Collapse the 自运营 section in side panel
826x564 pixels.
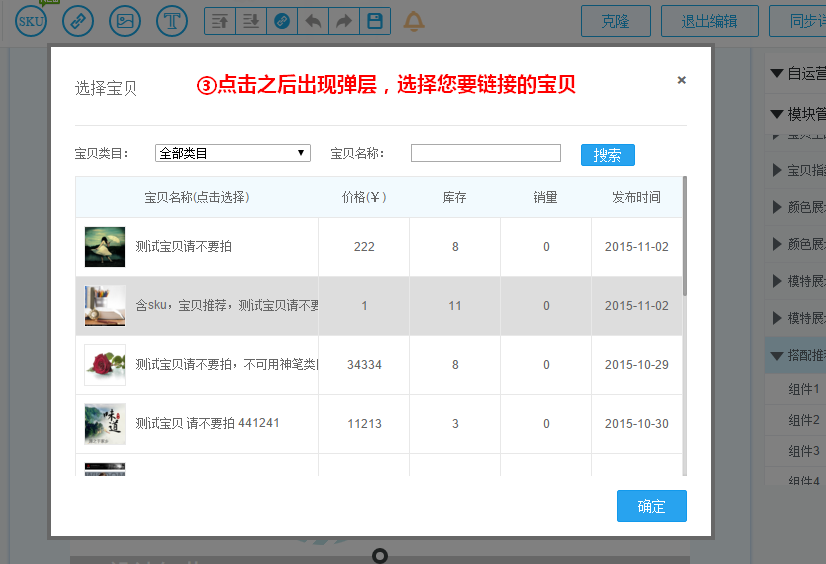point(776,73)
